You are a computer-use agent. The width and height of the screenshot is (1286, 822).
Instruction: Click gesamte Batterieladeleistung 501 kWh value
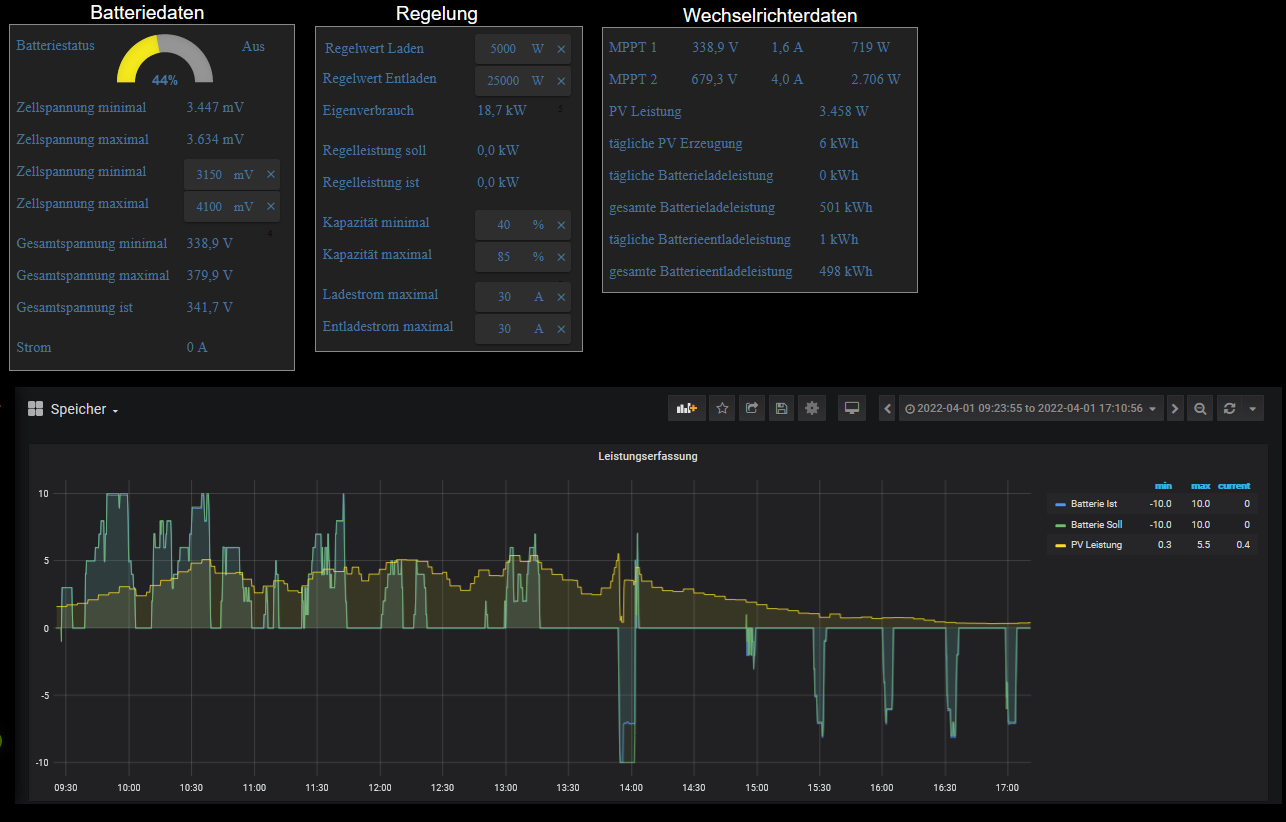click(846, 207)
